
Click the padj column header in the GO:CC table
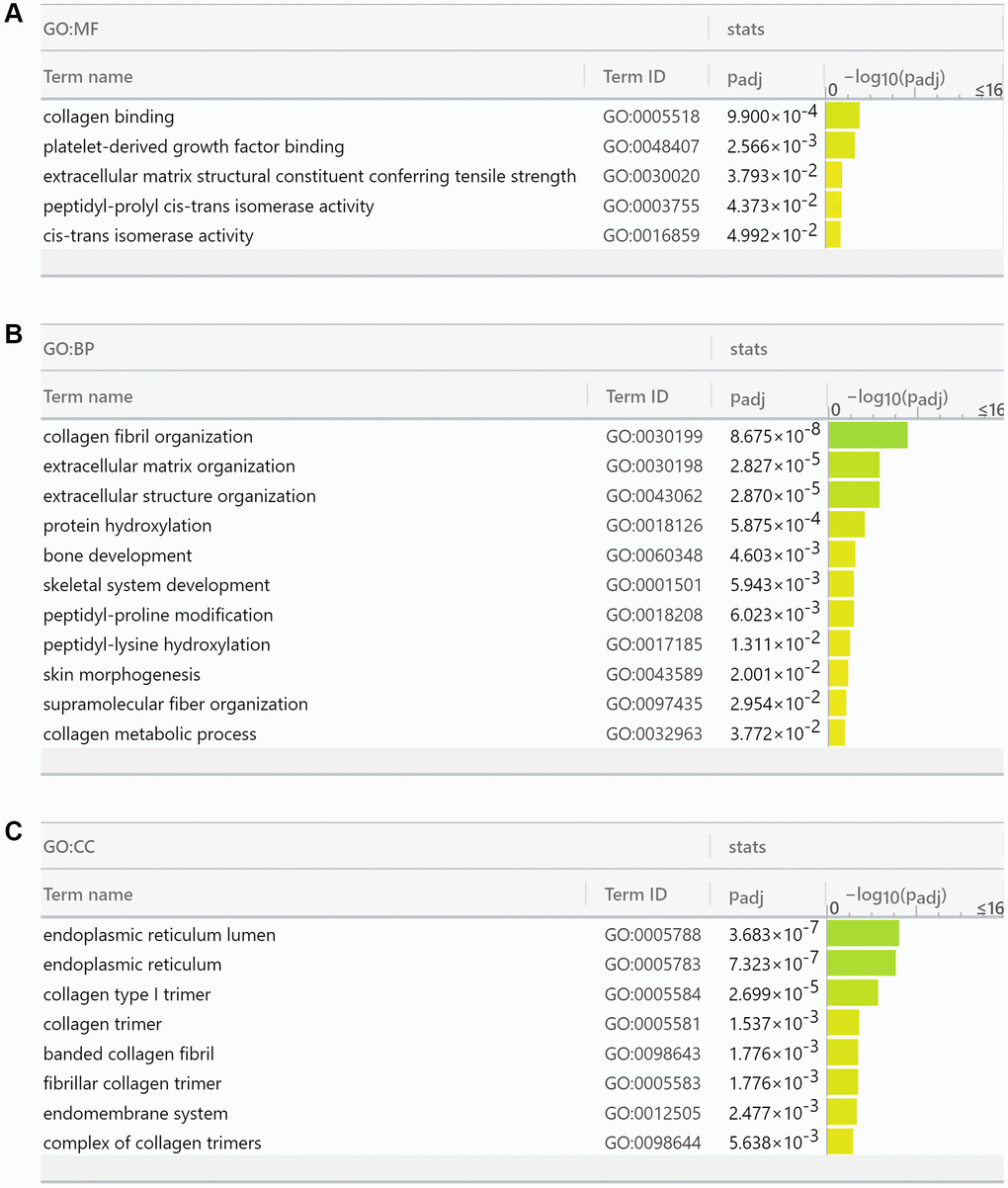[x=745, y=896]
